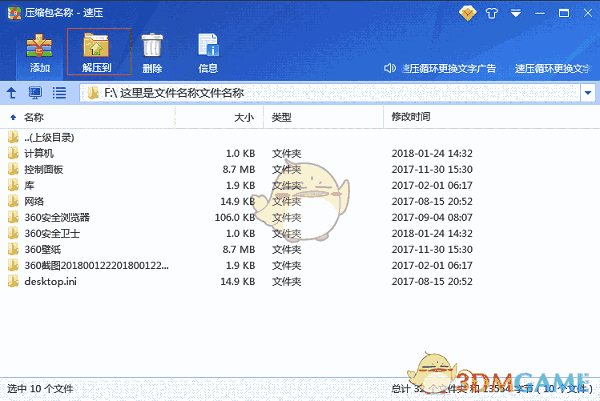
Task: Open the 速压循环更换文字广告 ad link
Action: coord(449,68)
